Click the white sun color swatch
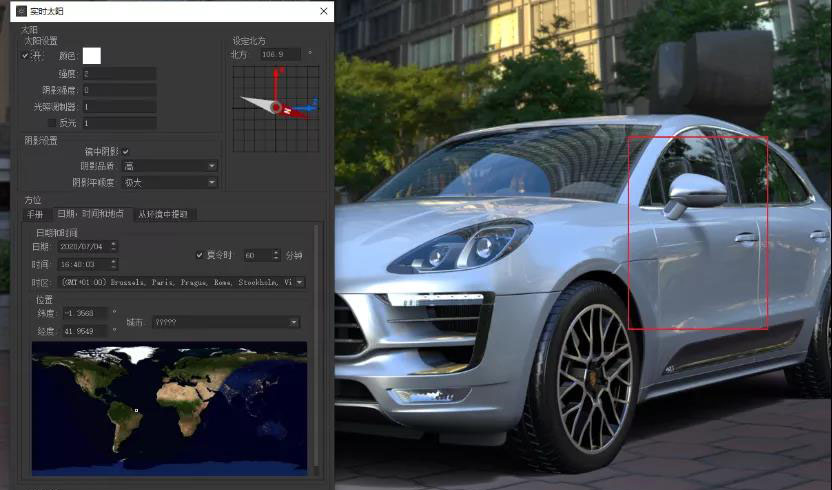Screen dimensions: 832x490 [x=92, y=56]
